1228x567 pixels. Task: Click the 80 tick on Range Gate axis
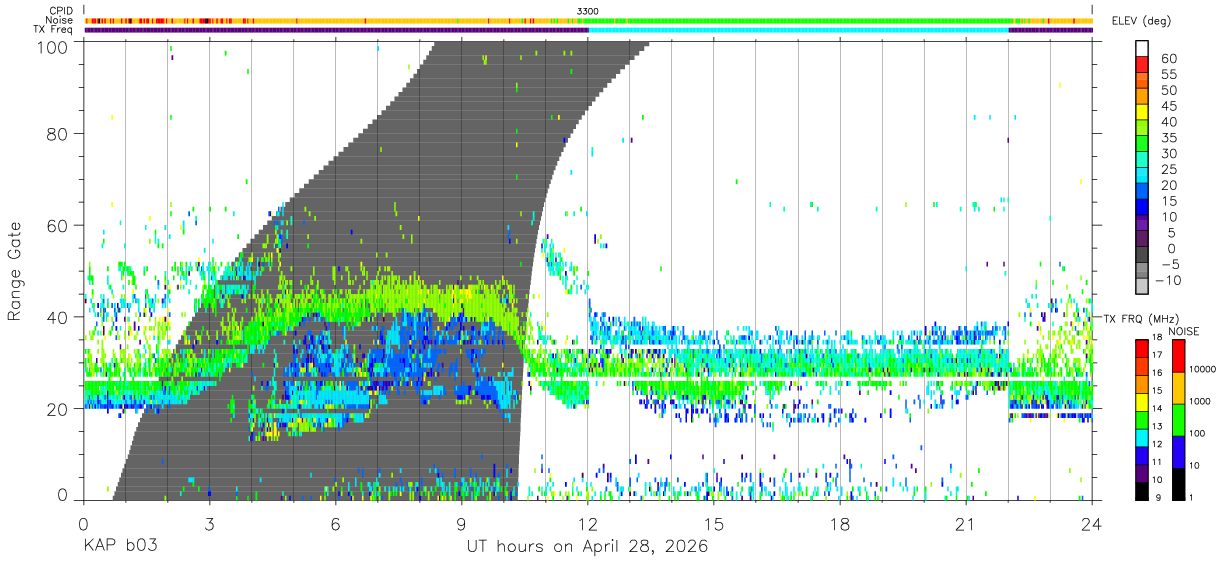tap(59, 133)
